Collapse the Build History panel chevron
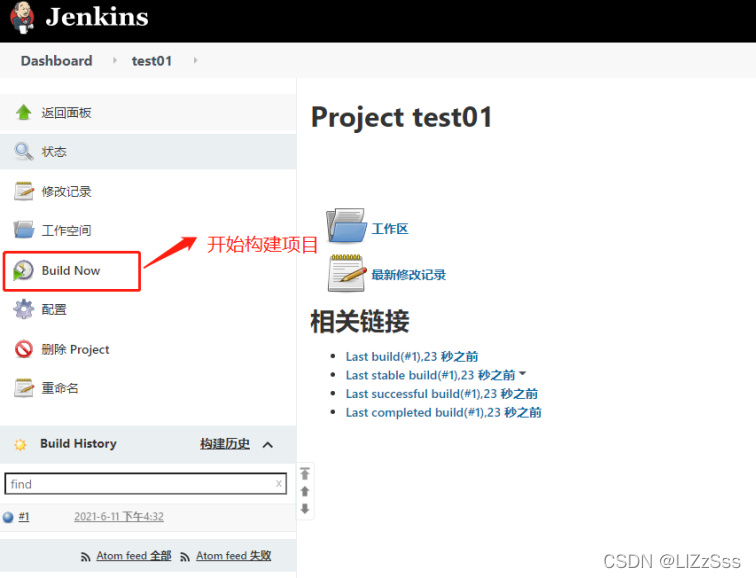The width and height of the screenshot is (756, 578). click(268, 444)
